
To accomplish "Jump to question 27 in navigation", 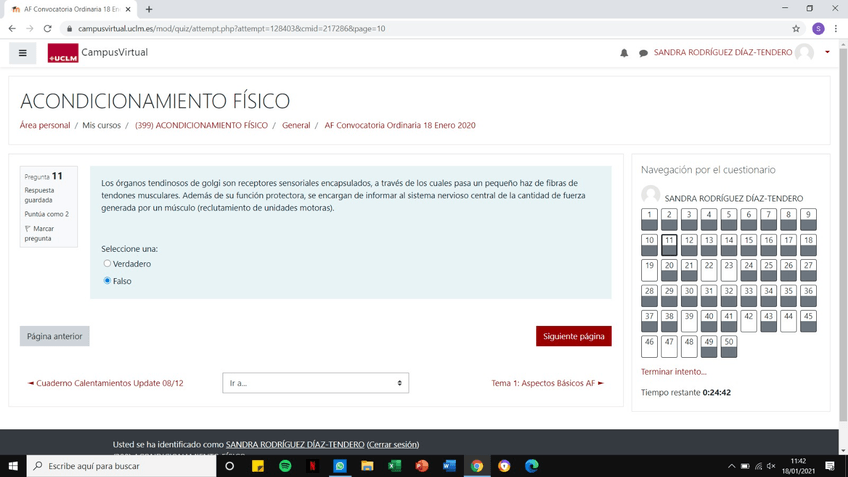I will click(808, 270).
